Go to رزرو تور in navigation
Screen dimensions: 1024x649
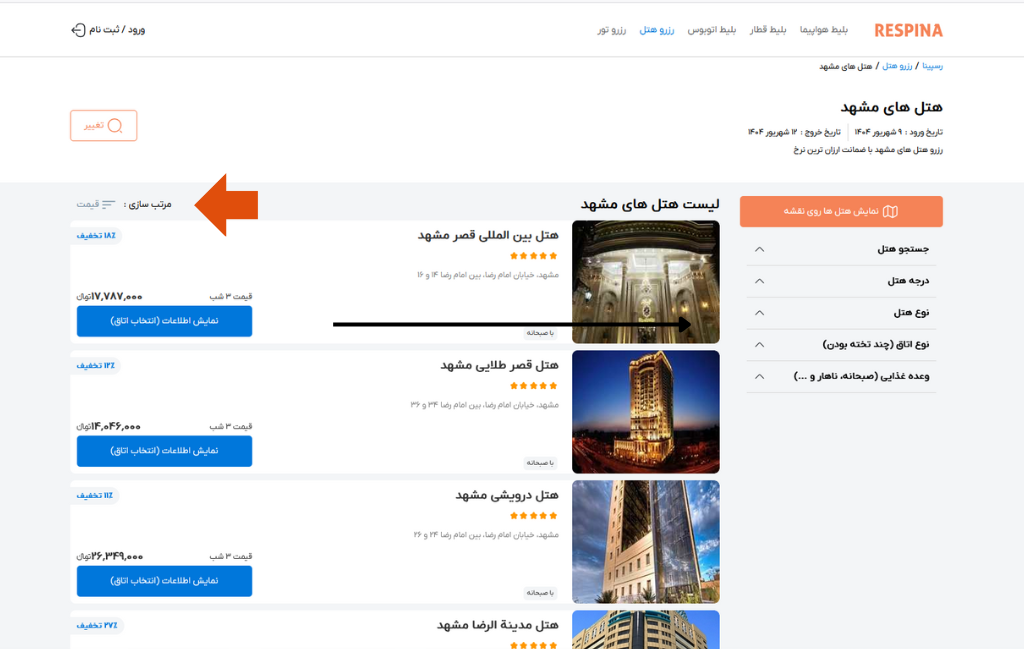(612, 30)
